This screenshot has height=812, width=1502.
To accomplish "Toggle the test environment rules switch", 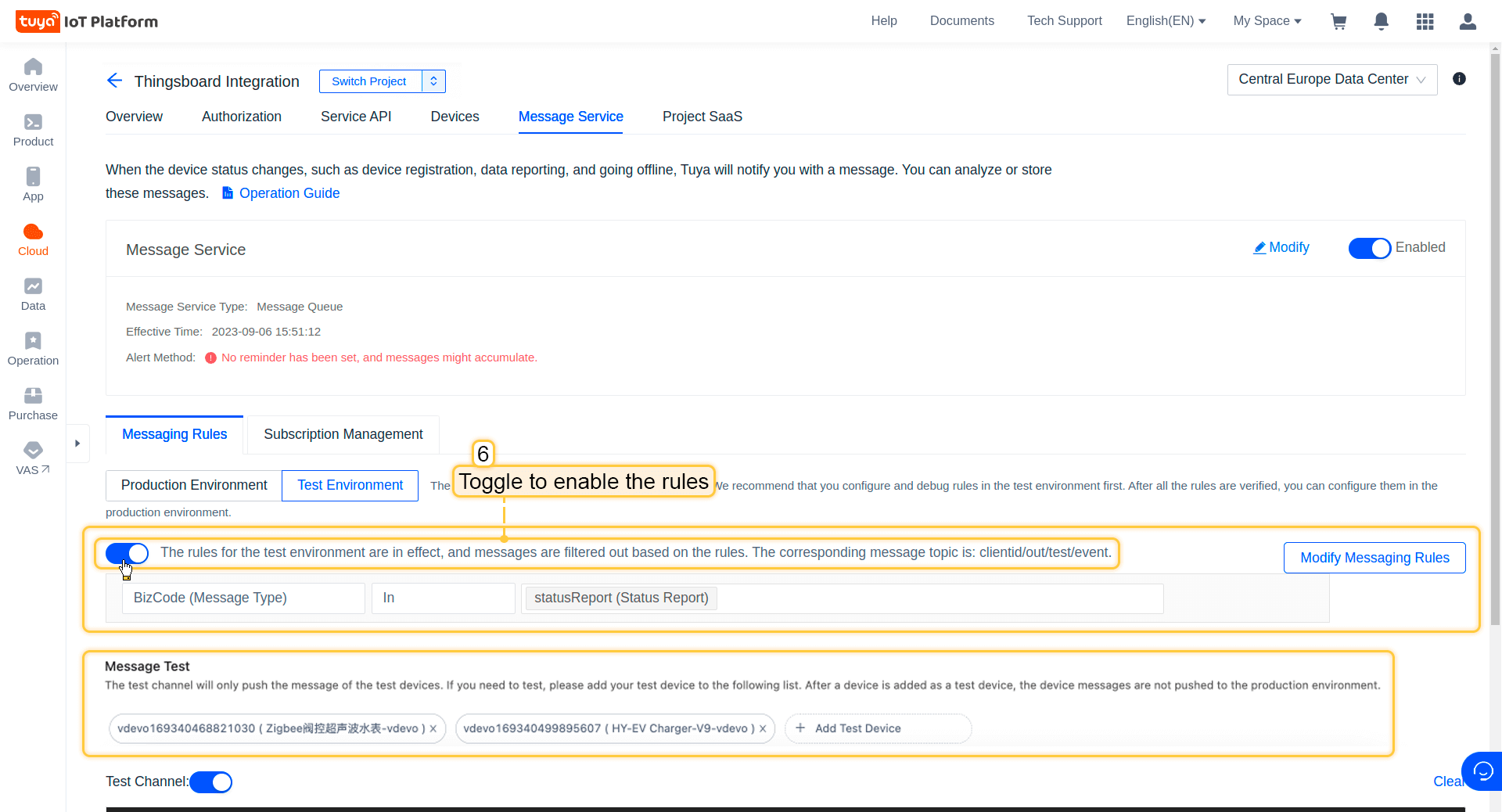I will click(127, 553).
